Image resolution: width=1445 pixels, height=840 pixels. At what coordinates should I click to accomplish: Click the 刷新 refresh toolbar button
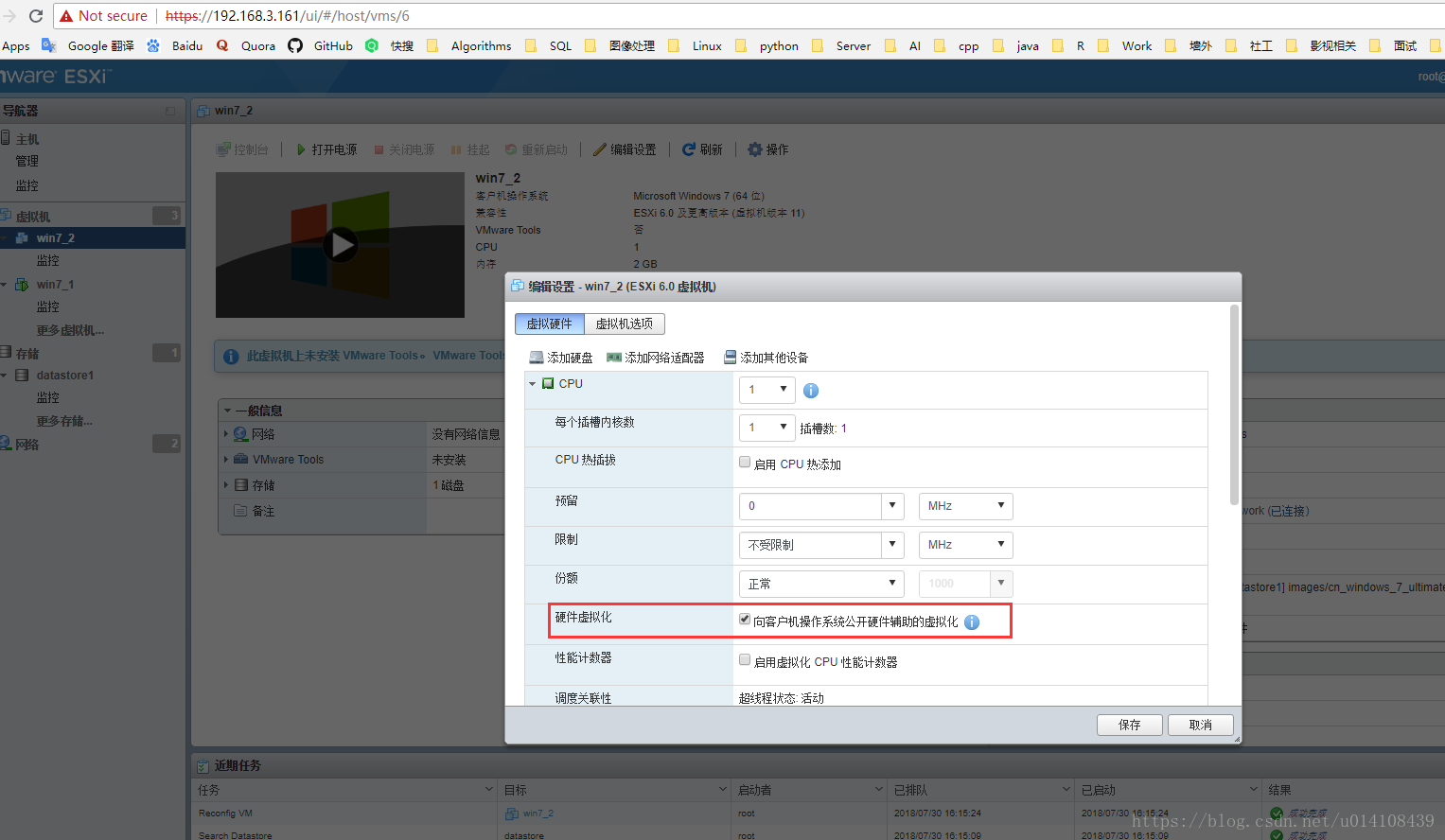(x=702, y=149)
